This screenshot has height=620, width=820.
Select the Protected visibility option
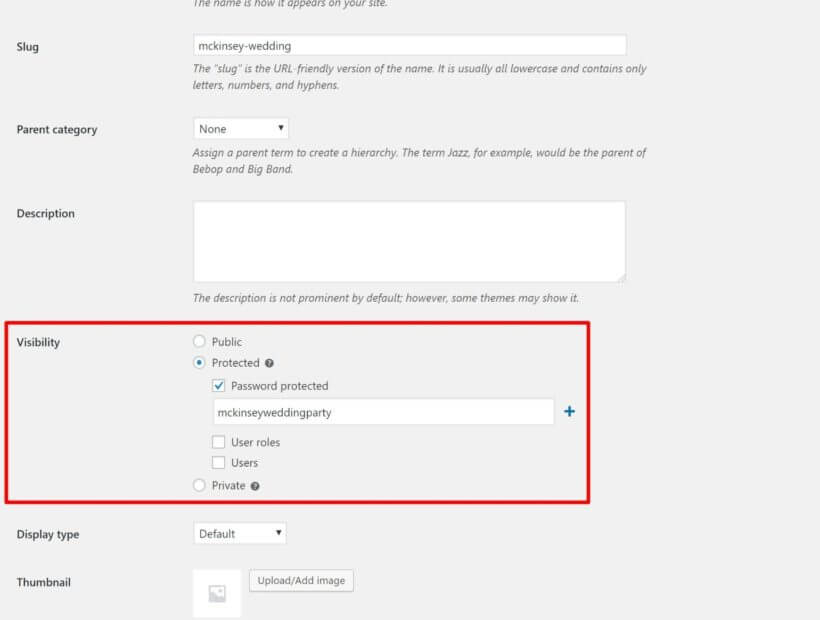(199, 363)
